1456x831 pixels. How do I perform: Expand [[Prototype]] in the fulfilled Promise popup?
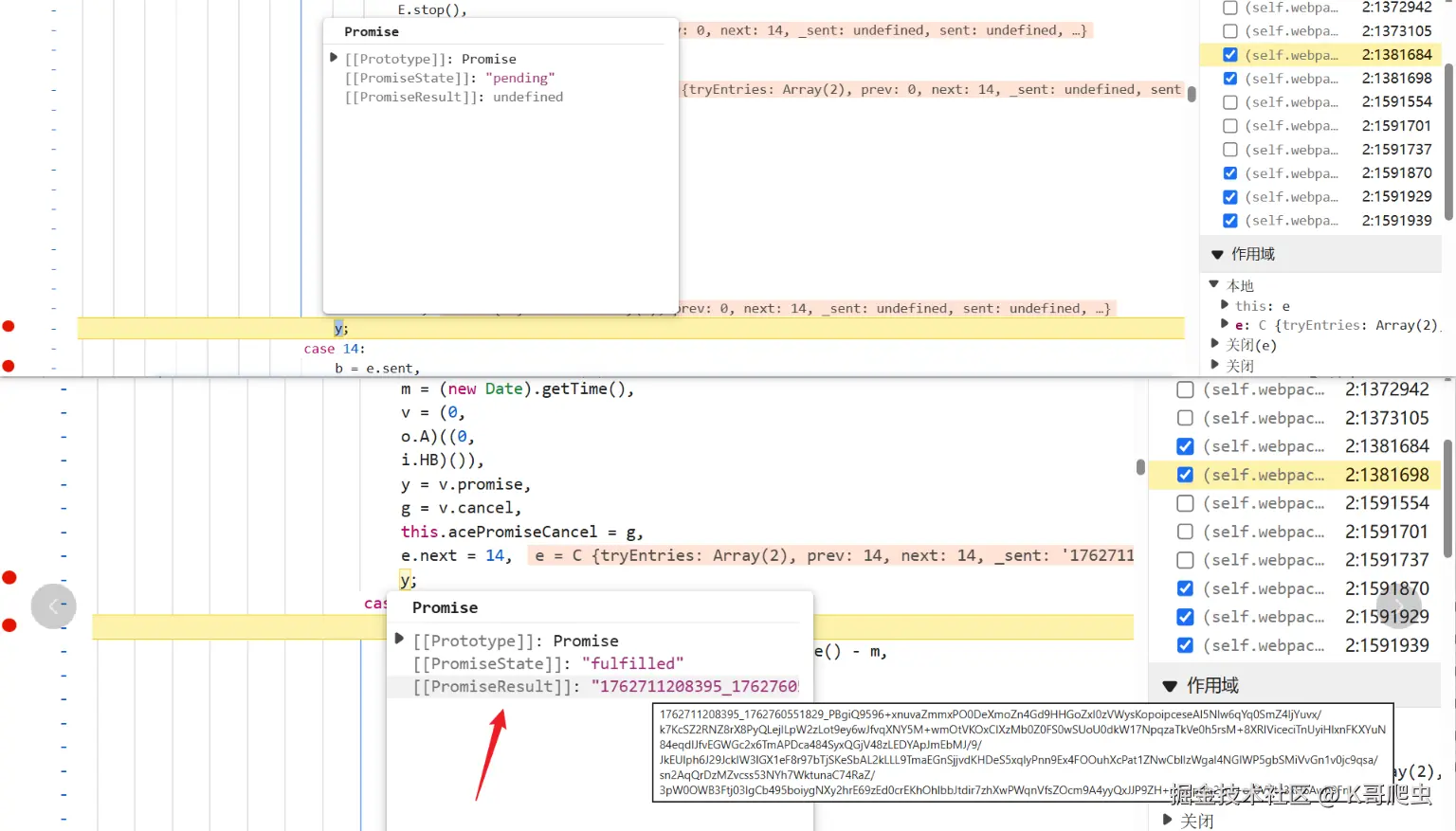(400, 640)
